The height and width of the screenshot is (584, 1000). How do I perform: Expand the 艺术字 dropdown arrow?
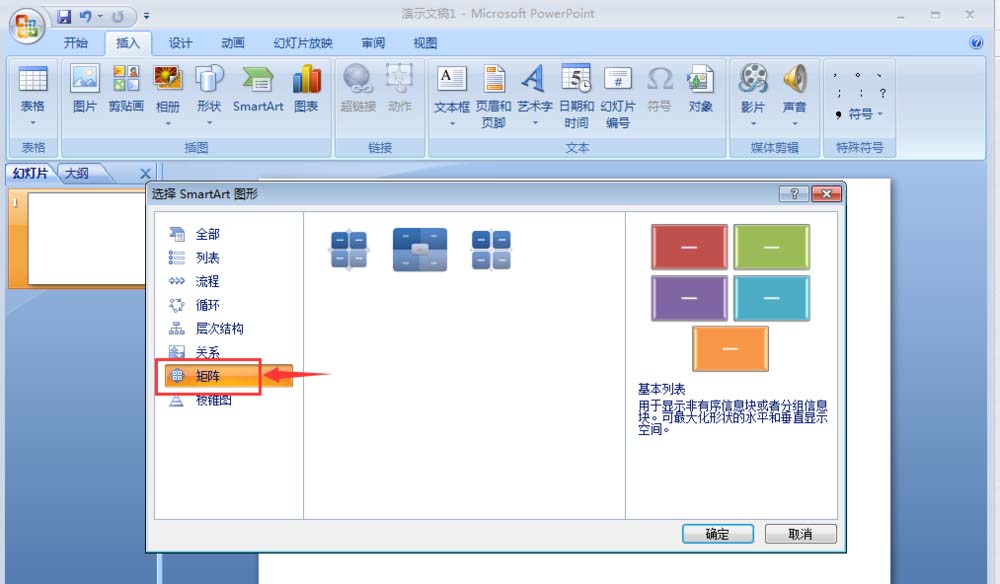pos(535,123)
